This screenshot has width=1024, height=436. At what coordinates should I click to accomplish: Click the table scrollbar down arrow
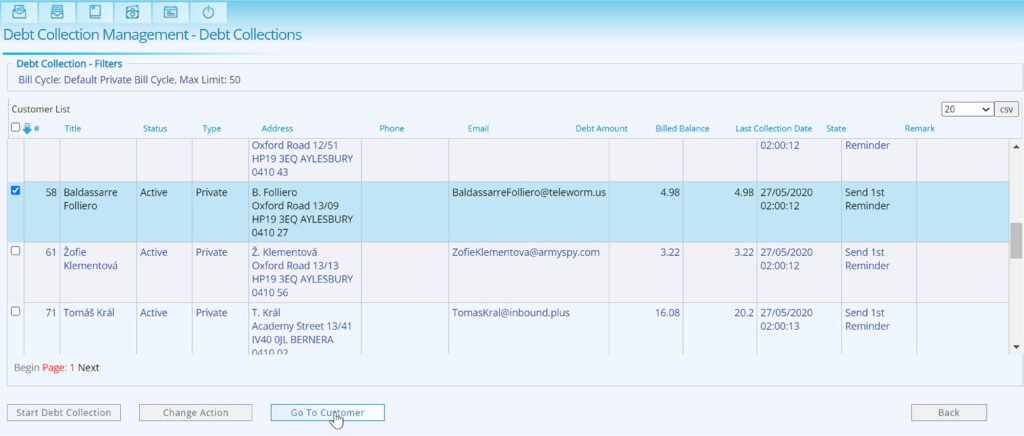click(x=1016, y=346)
